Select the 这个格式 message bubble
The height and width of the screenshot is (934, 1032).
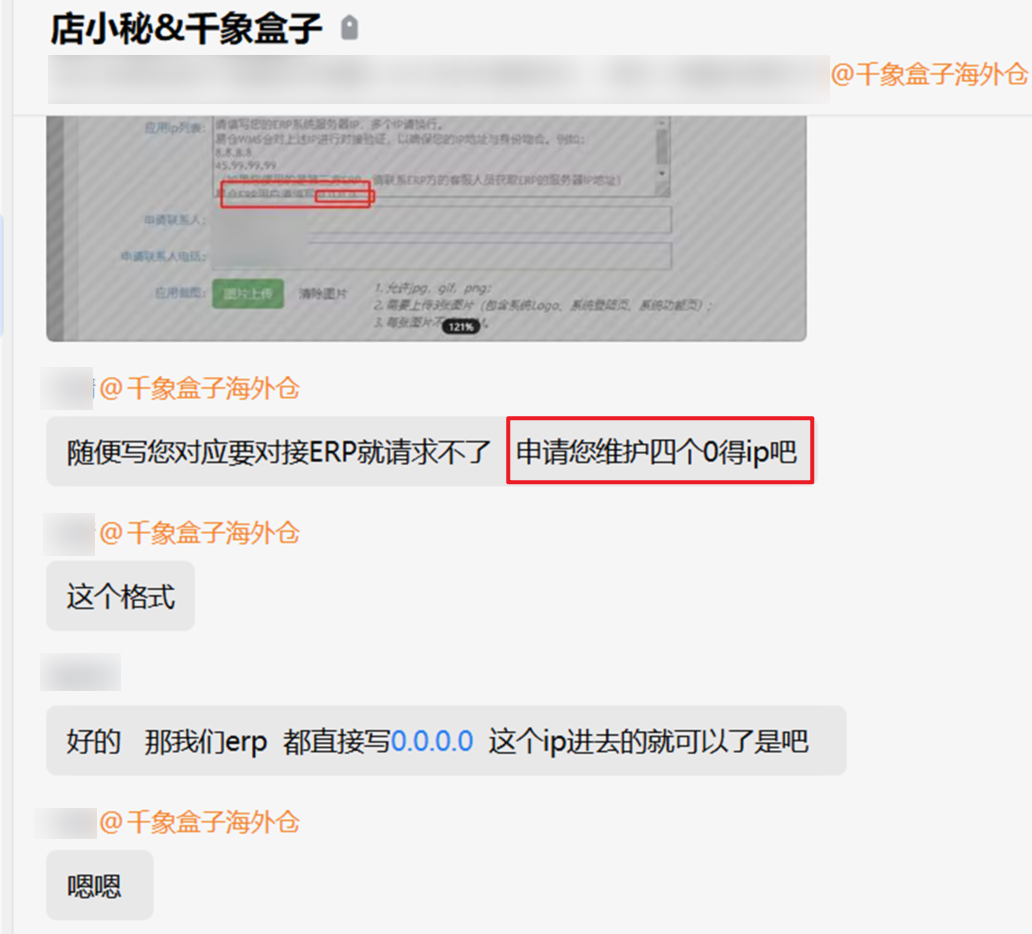(120, 596)
